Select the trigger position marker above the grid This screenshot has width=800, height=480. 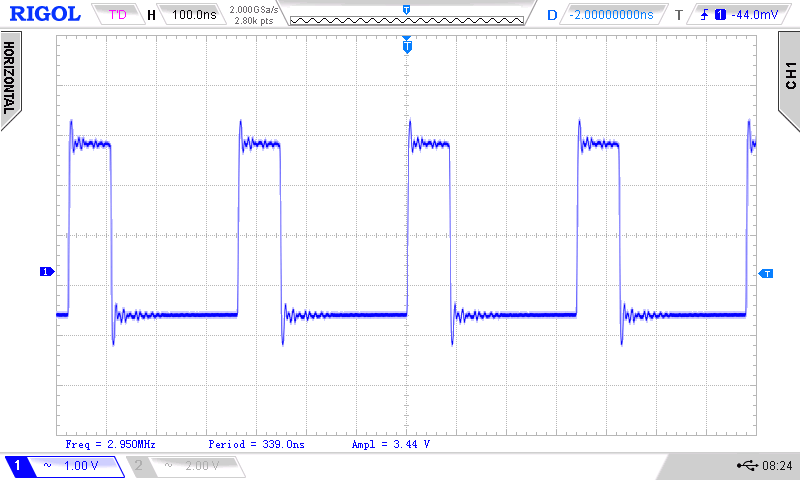click(407, 45)
